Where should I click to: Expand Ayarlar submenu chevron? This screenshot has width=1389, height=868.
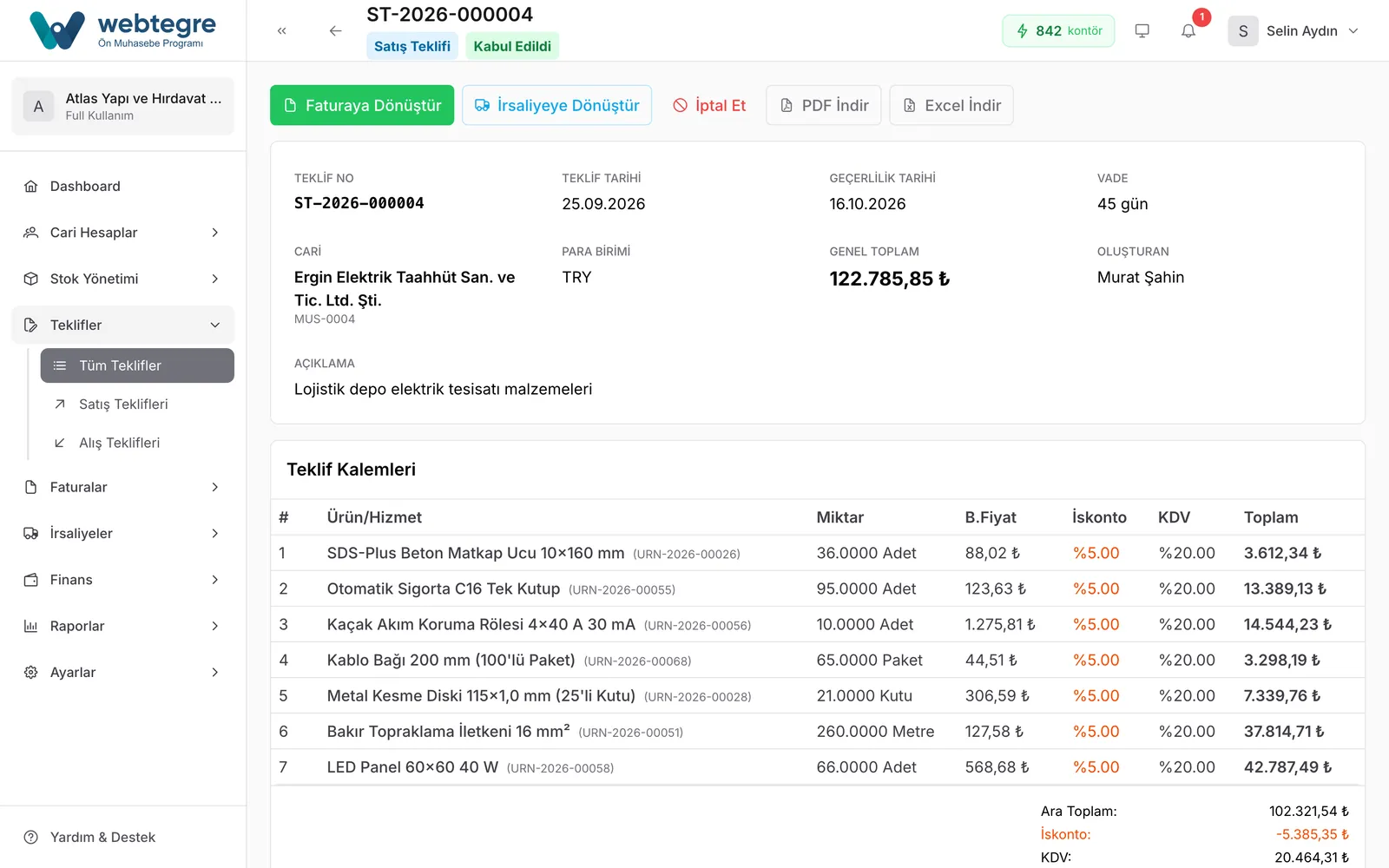[215, 673]
